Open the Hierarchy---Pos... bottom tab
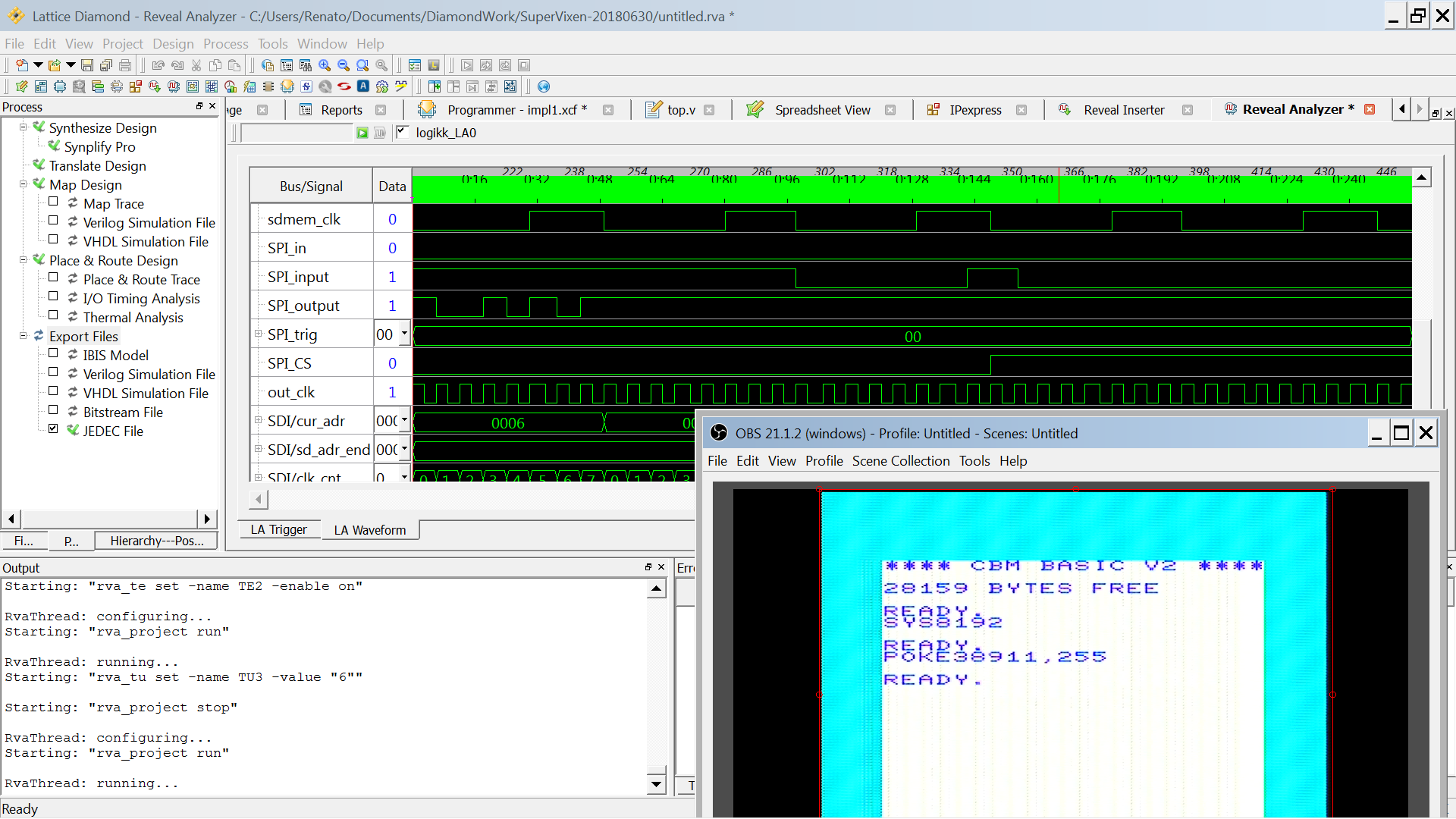Image resolution: width=1456 pixels, height=819 pixels. click(156, 541)
